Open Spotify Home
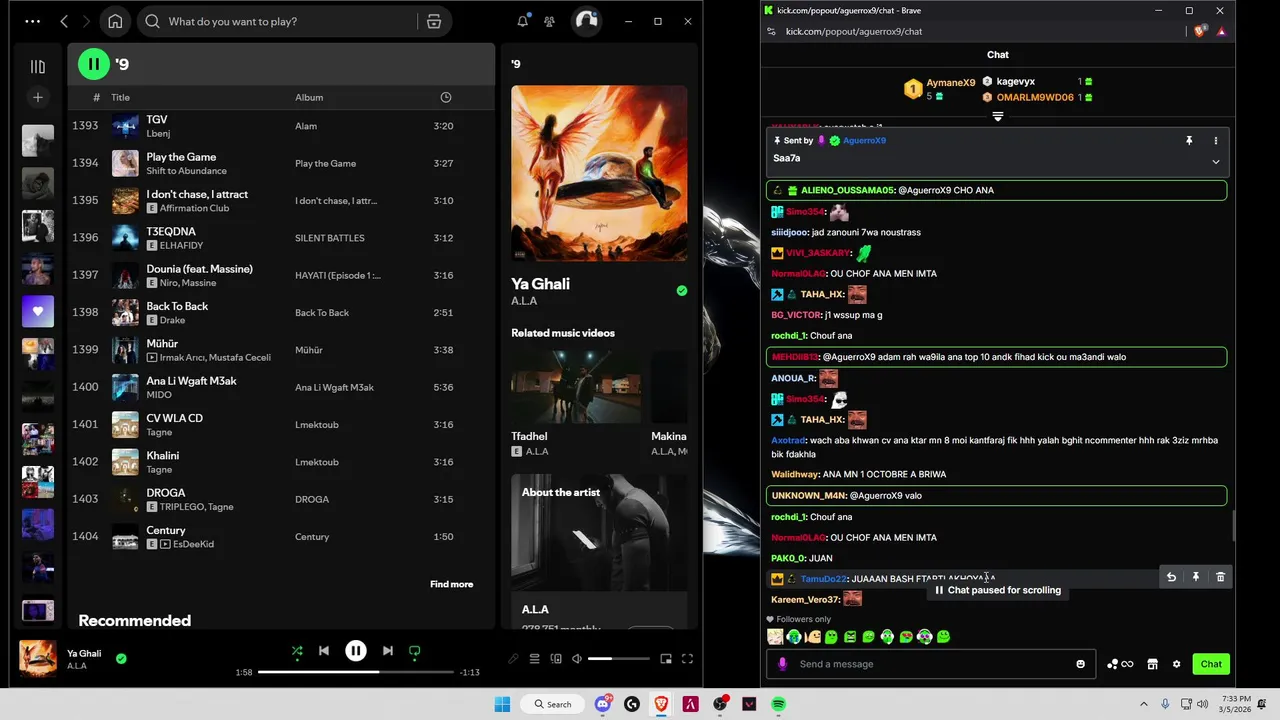The image size is (1280, 720). [115, 21]
